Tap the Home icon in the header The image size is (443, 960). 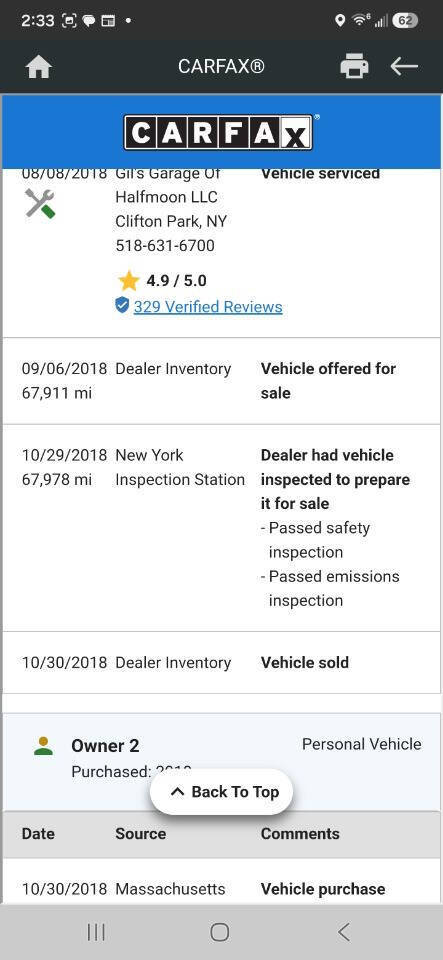pyautogui.click(x=39, y=67)
